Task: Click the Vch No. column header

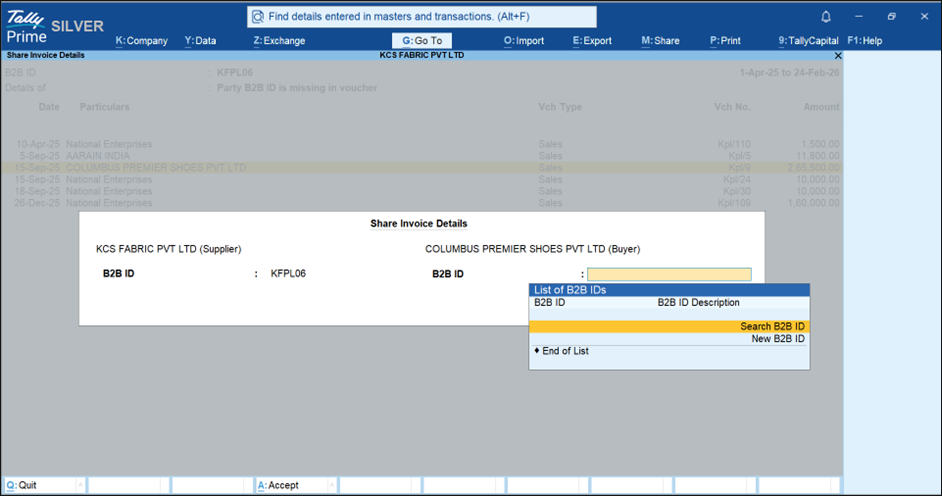Action: coord(732,107)
